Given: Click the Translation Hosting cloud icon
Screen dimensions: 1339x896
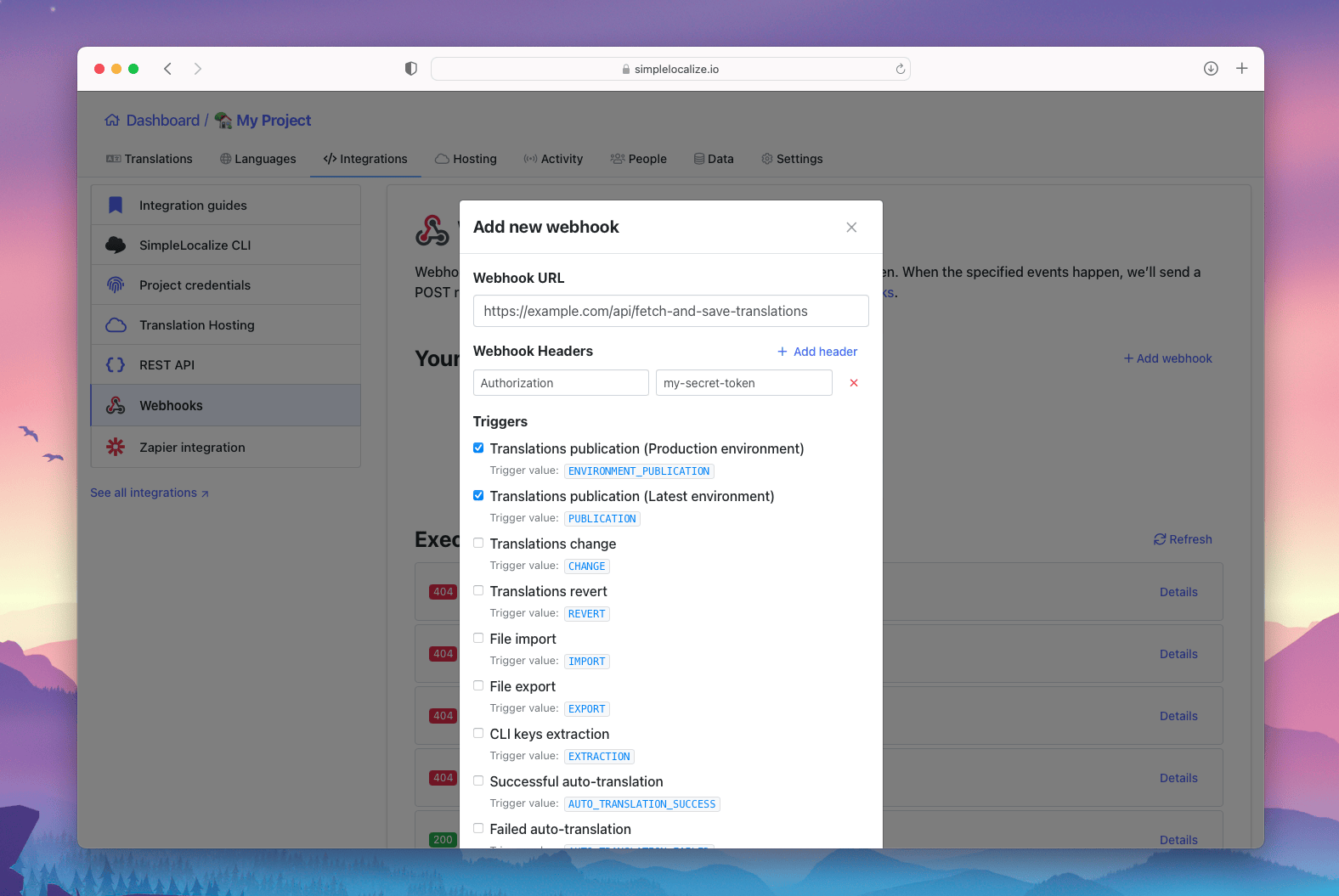Looking at the screenshot, I should tap(116, 325).
